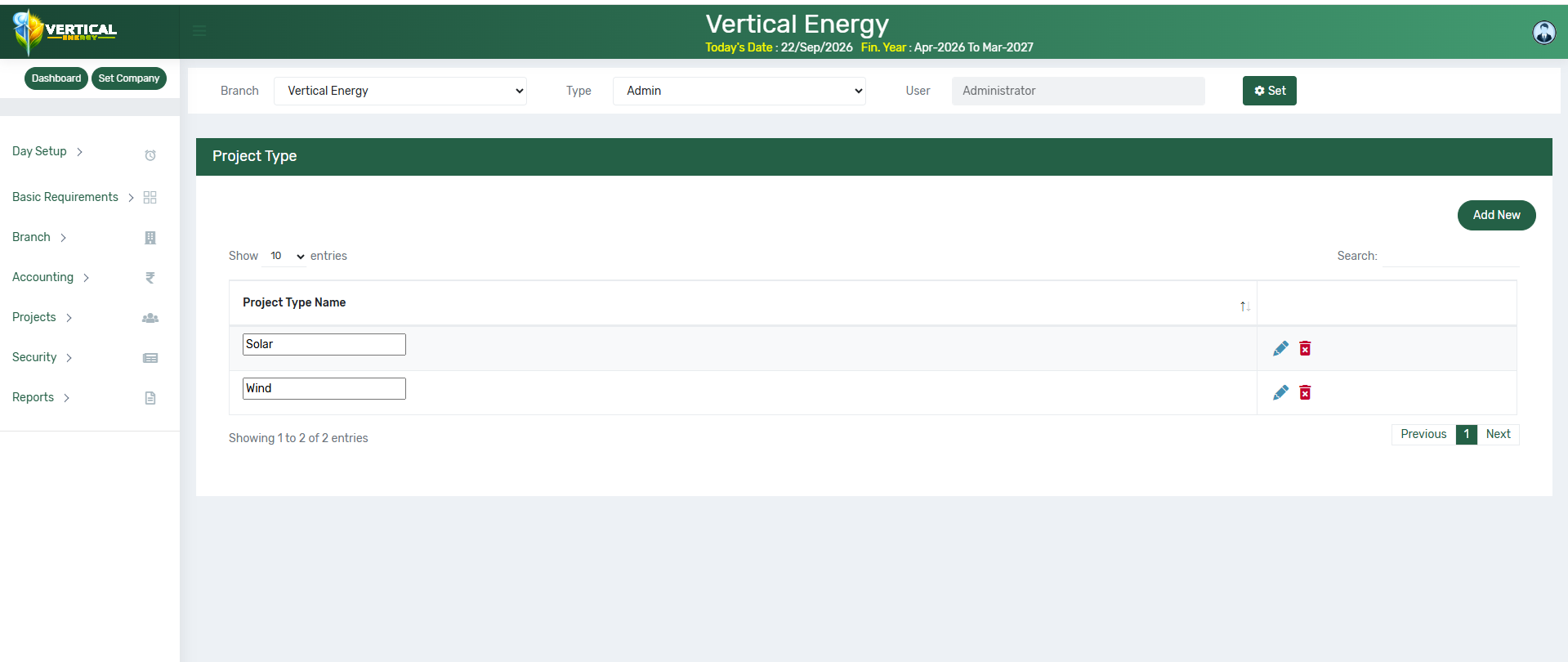
Task: Click the Basic Requirements grid icon
Action: (x=150, y=197)
